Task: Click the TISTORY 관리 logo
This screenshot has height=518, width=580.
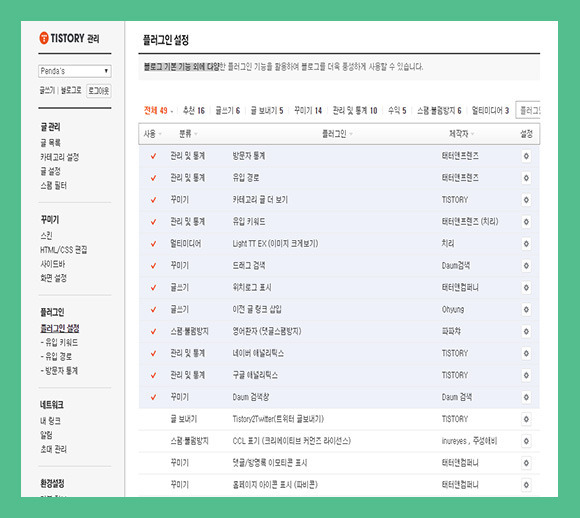Action: 69,38
